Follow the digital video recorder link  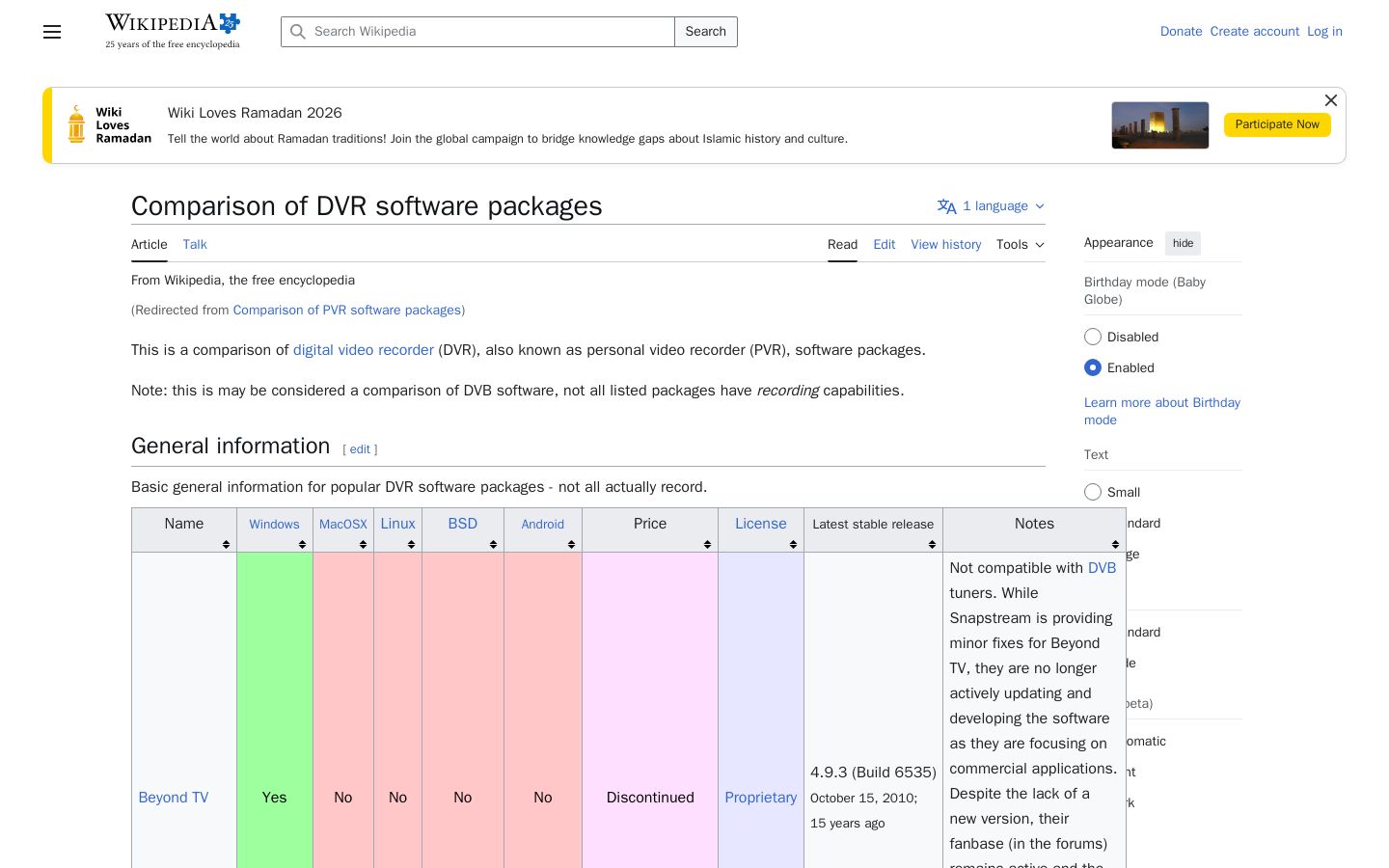point(364,350)
